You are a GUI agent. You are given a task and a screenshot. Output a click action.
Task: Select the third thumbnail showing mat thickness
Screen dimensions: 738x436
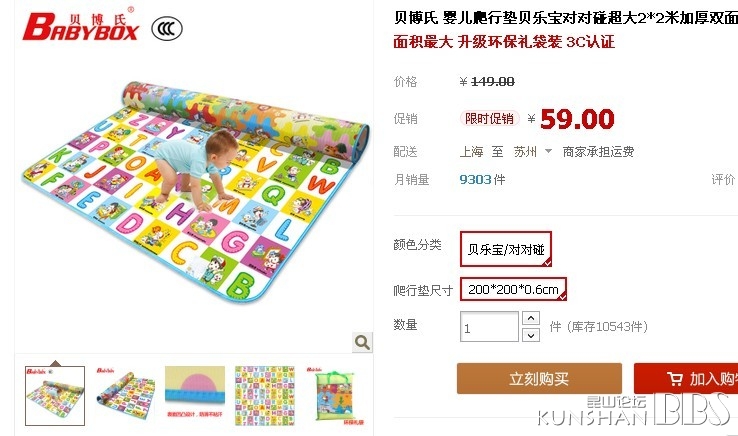click(x=195, y=392)
